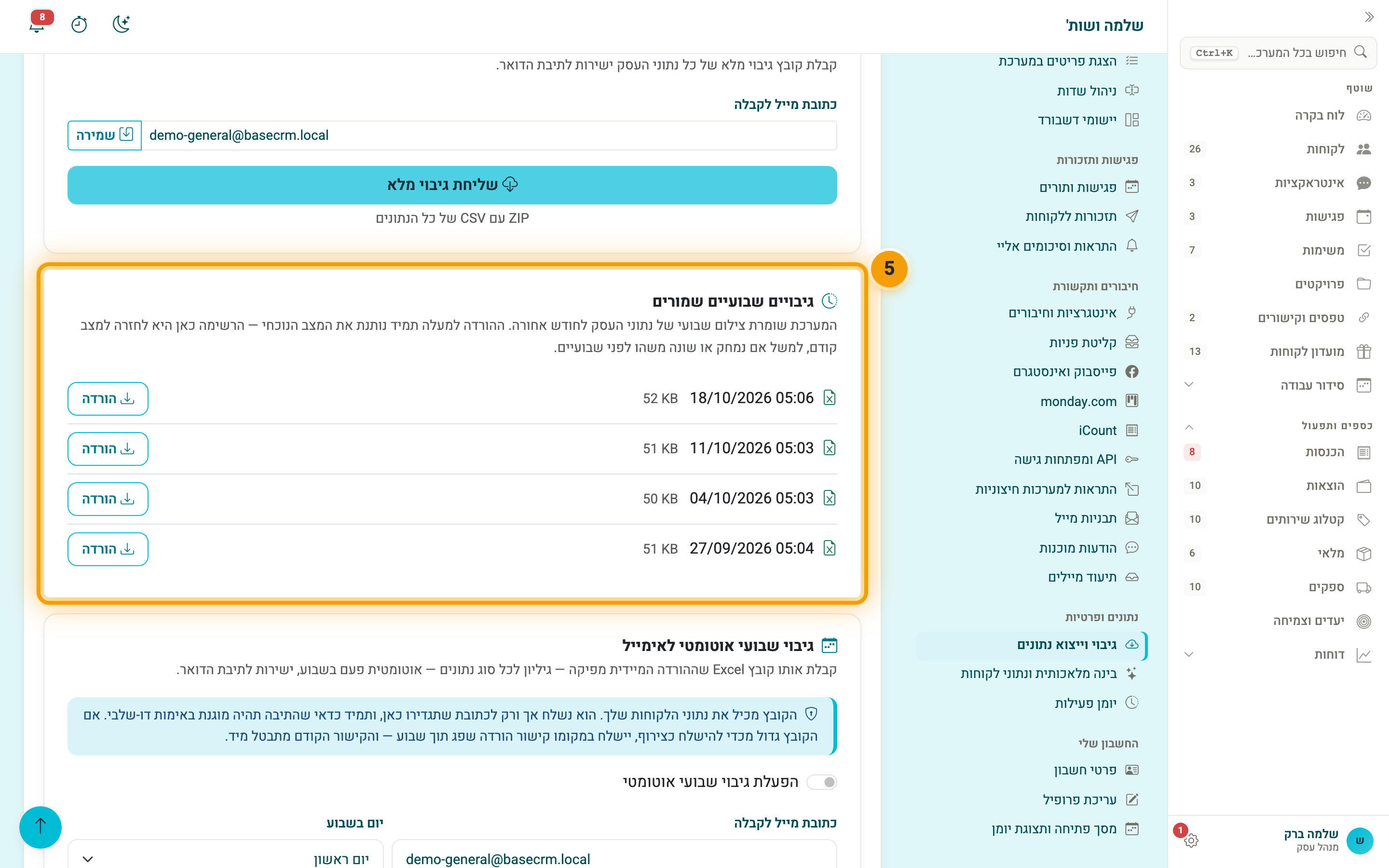The width and height of the screenshot is (1389, 868).
Task: Download the 27/09/2026 05:04 backup
Action: tap(108, 549)
